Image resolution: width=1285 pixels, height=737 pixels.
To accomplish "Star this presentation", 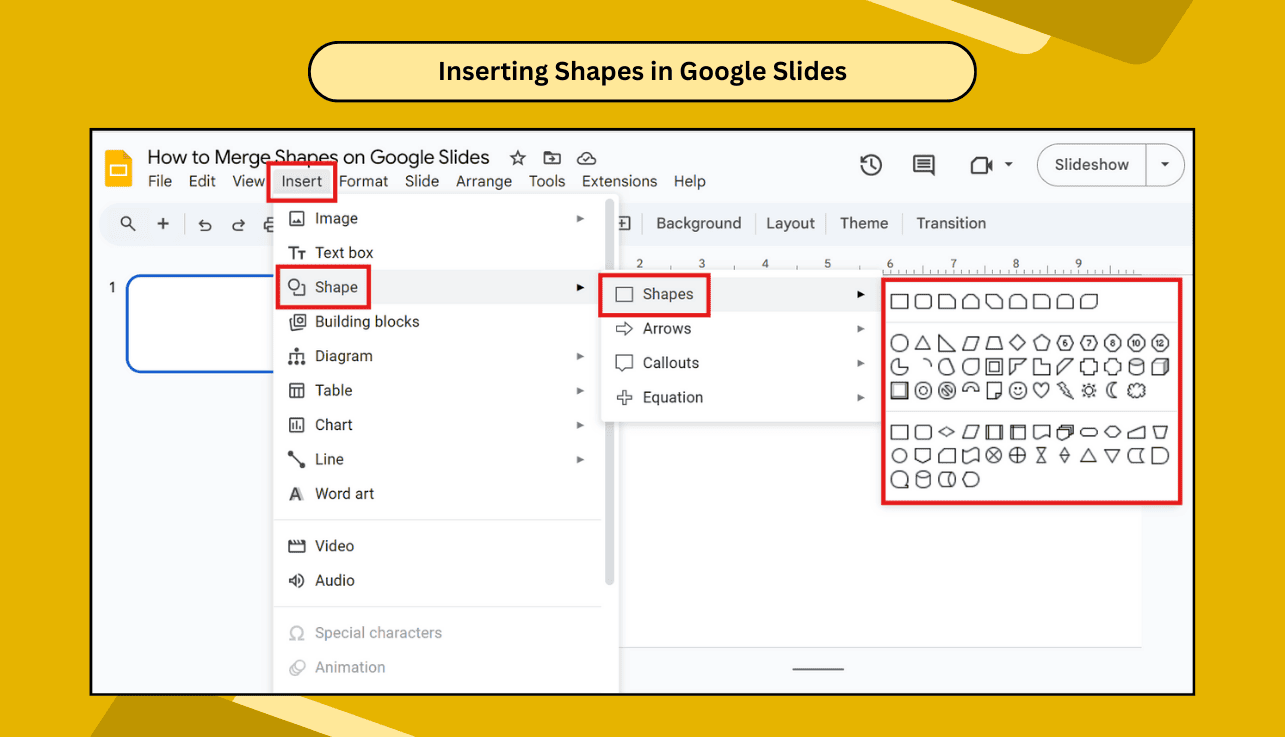I will [x=517, y=158].
